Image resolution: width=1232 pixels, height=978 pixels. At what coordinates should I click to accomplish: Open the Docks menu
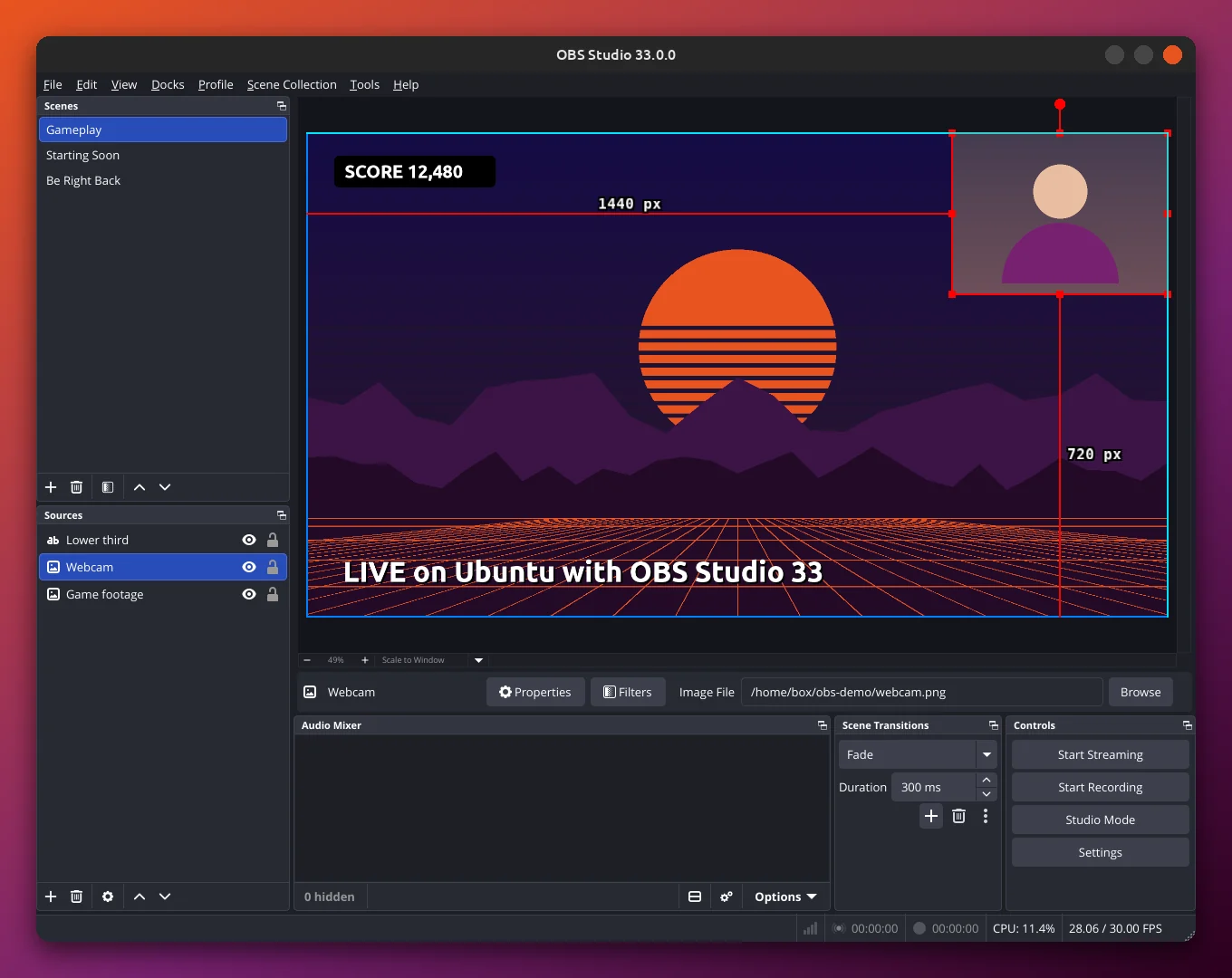[x=168, y=84]
